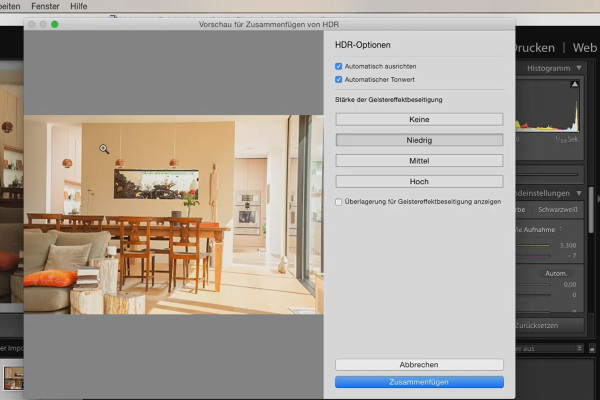
Task: Adjust tint slider showing -7
Action: [x=533, y=256]
